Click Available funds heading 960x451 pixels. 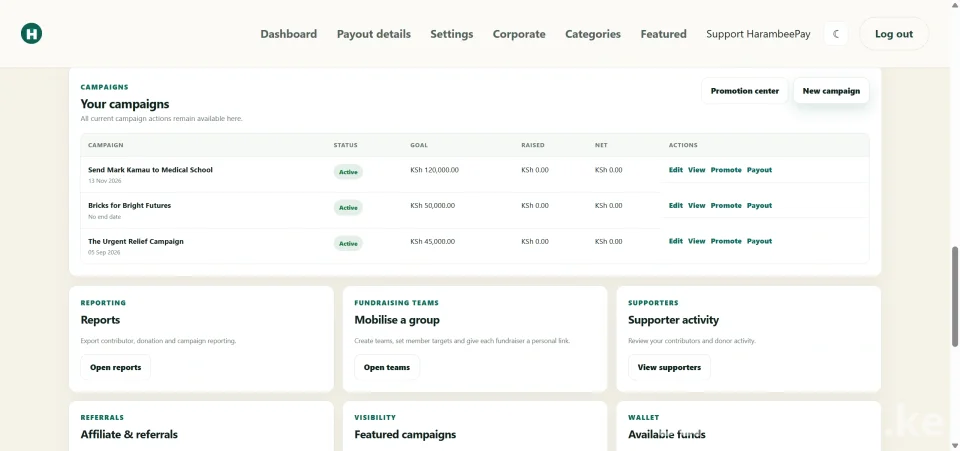[x=667, y=434]
